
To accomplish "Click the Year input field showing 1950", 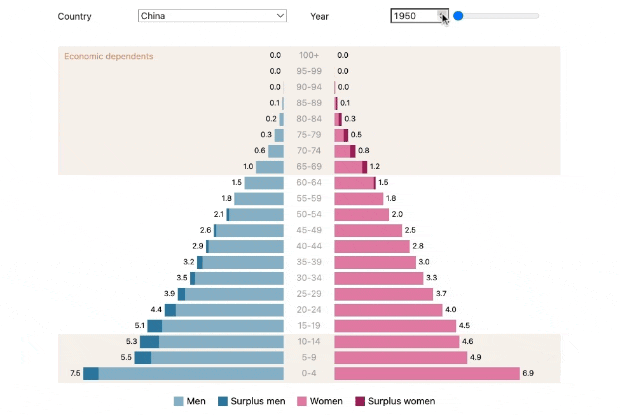I will (419, 16).
